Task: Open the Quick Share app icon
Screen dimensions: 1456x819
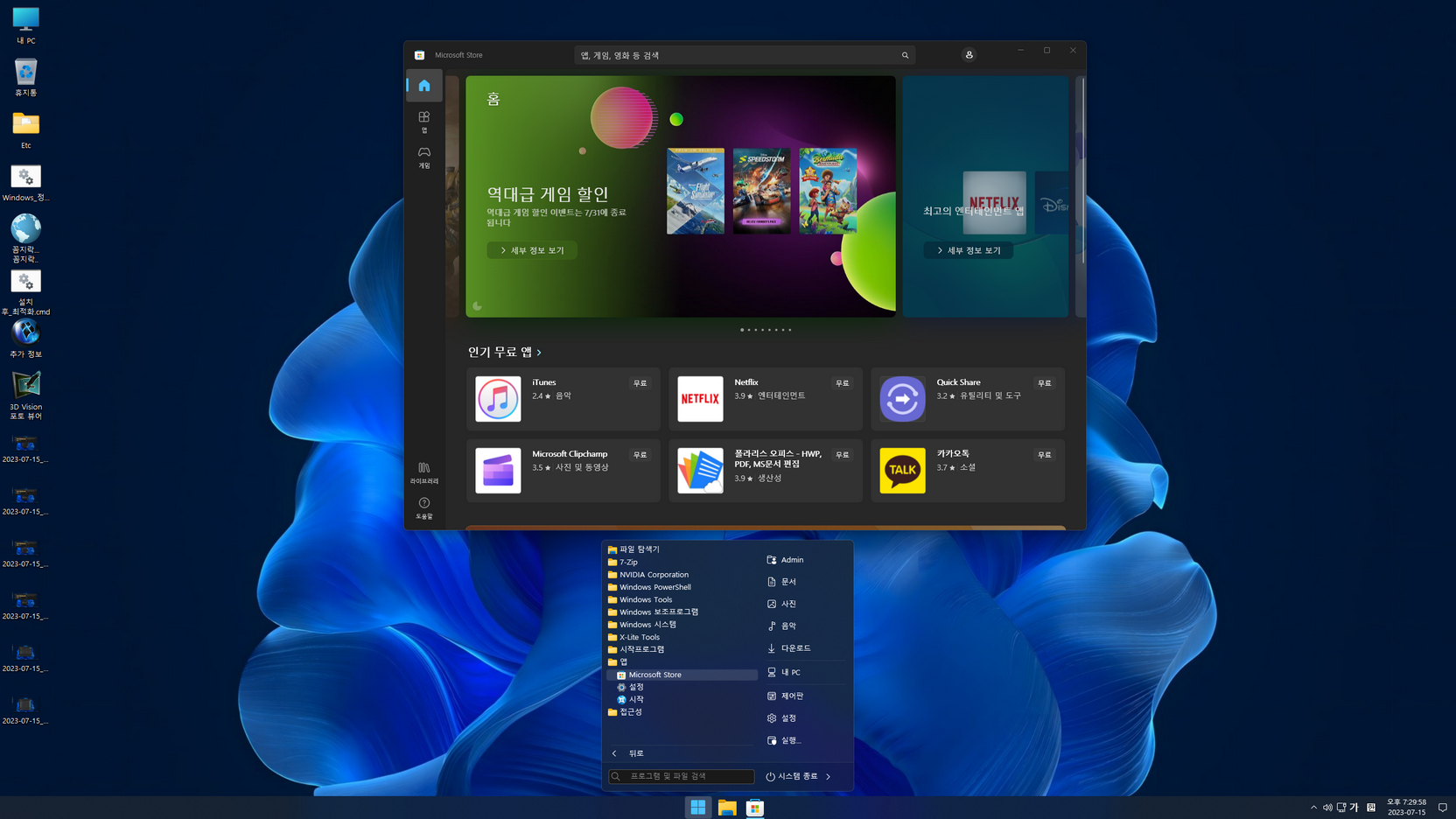Action: [902, 399]
